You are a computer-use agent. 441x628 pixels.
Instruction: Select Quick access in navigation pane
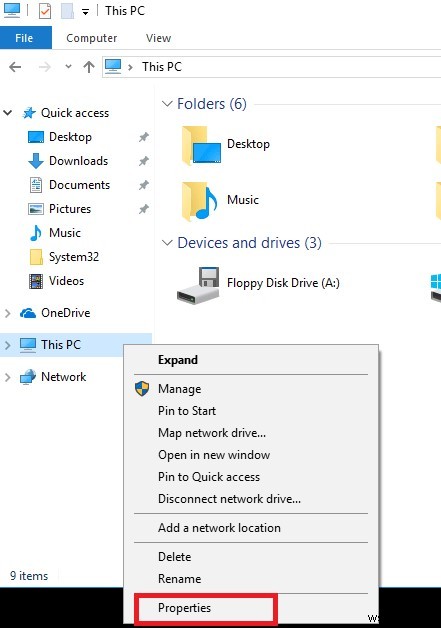point(75,113)
